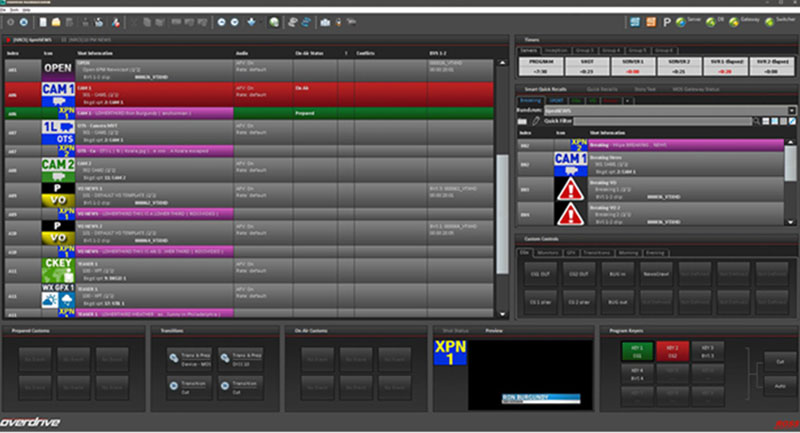Toggle the KEY 3 program keyer
The width and height of the screenshot is (800, 433).
point(705,350)
